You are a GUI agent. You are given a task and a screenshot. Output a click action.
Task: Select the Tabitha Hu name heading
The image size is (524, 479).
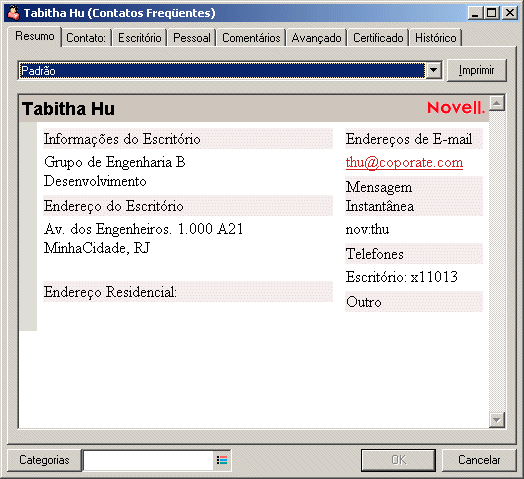click(69, 109)
